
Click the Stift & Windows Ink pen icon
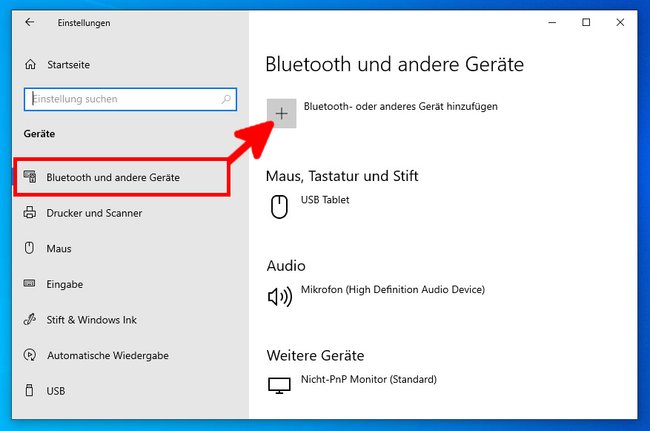tap(29, 319)
